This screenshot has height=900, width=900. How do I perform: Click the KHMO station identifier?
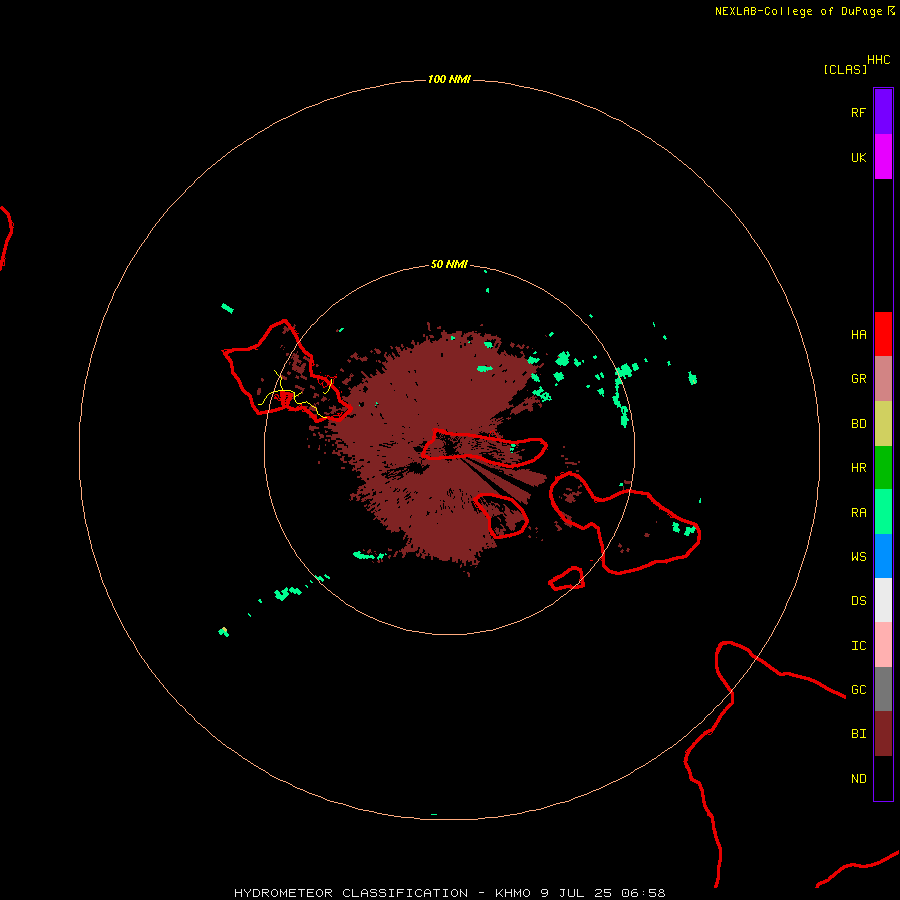coord(513,893)
